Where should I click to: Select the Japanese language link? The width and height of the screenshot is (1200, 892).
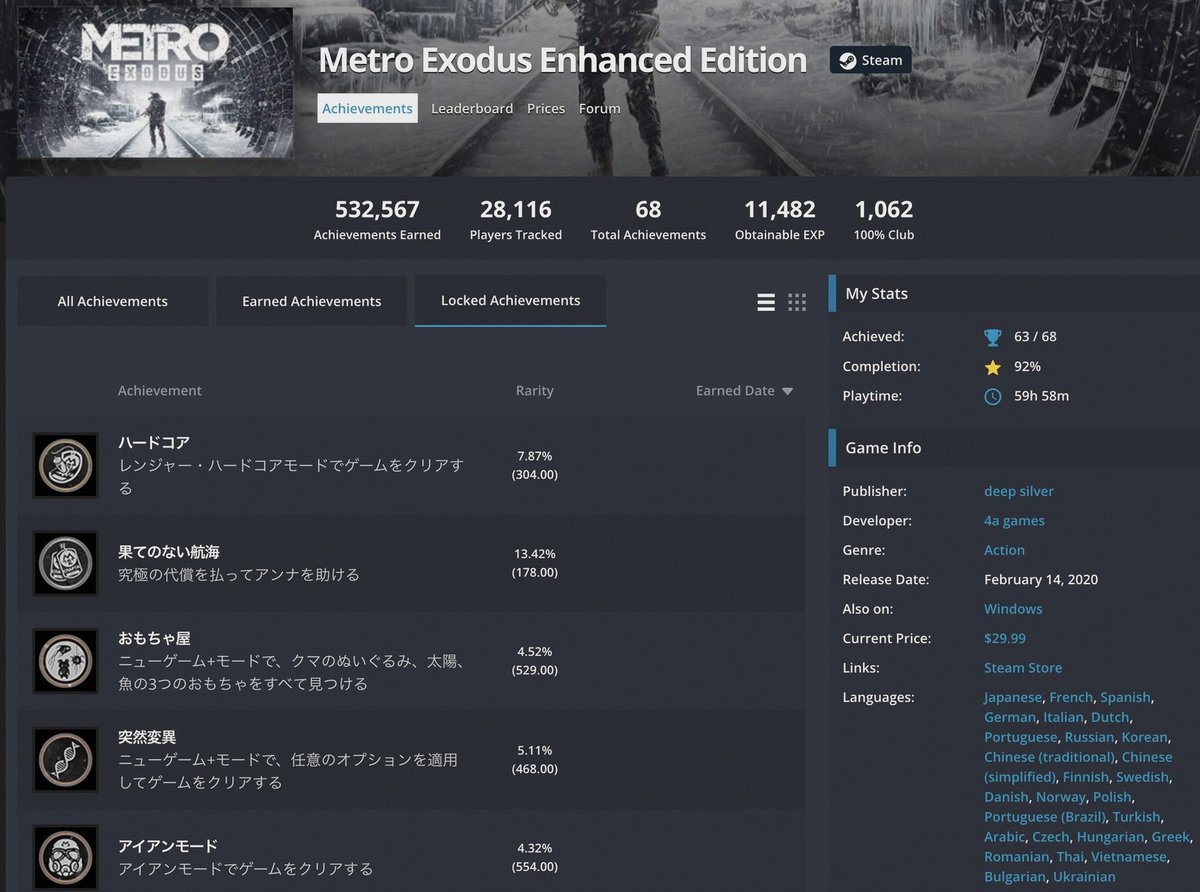(x=1013, y=697)
